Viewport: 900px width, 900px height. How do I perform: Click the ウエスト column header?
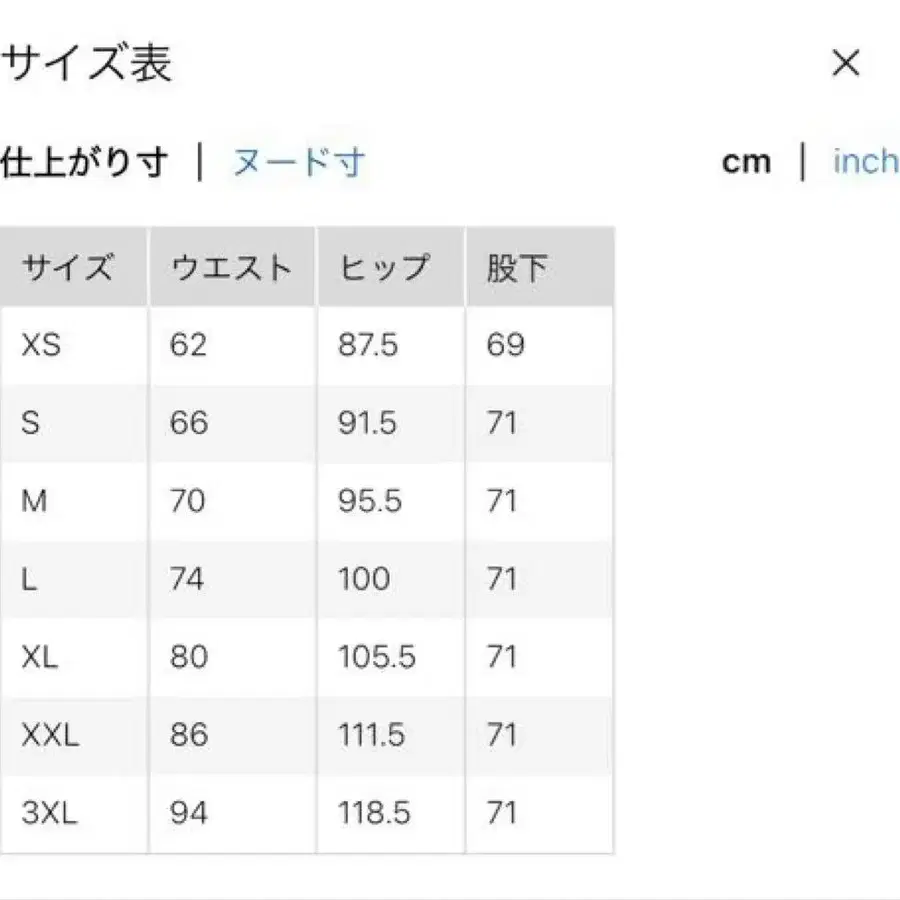pos(229,266)
